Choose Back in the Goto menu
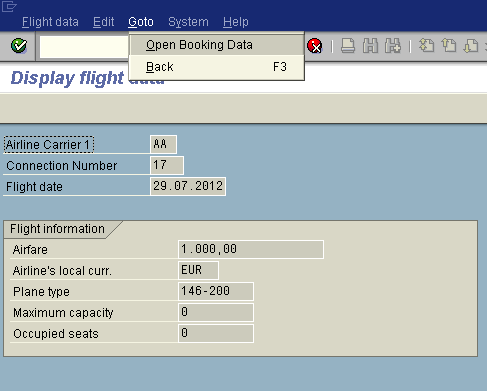 217,67
